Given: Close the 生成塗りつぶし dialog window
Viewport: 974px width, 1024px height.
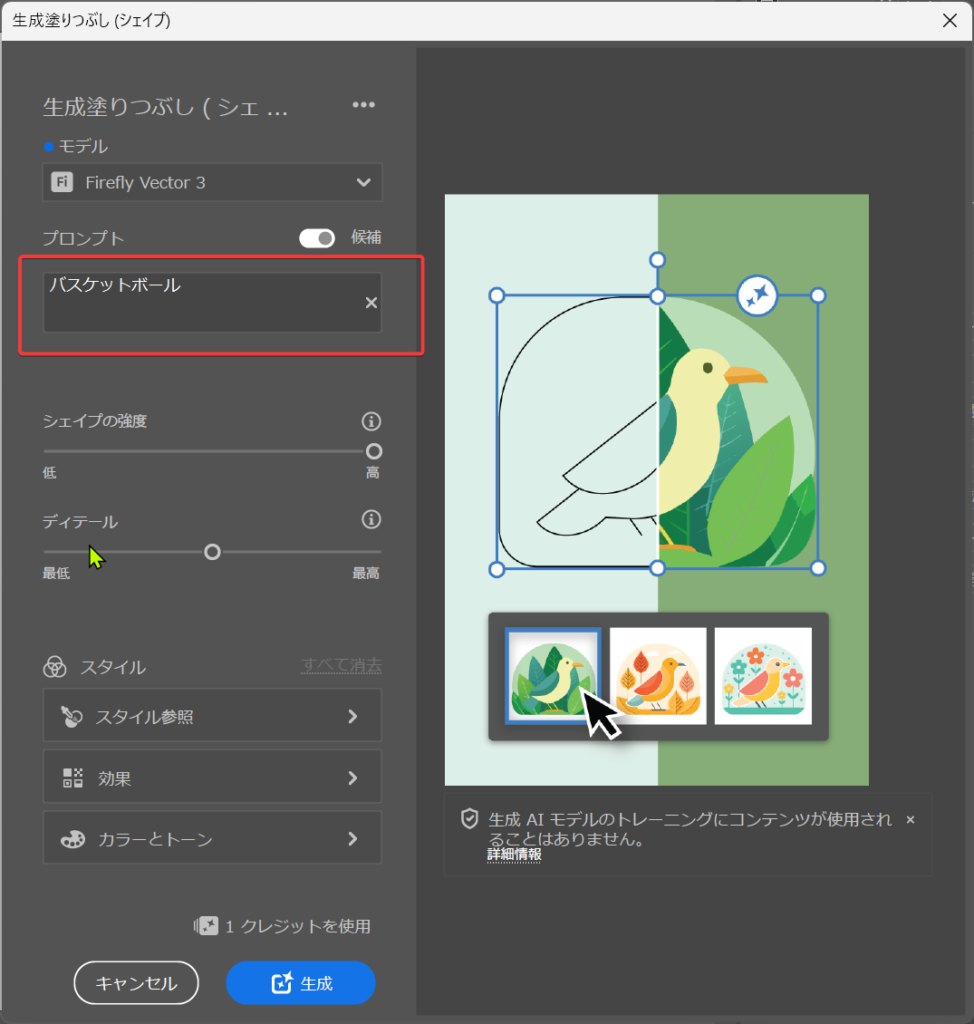Looking at the screenshot, I should click(950, 20).
